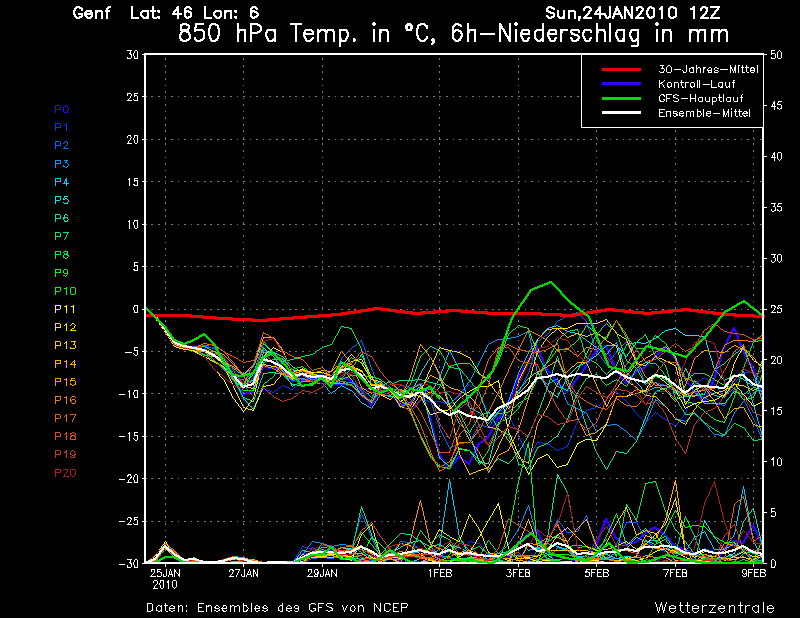The image size is (800, 618).
Task: Click the right-axis precipitation value 45
Action: coord(776,106)
